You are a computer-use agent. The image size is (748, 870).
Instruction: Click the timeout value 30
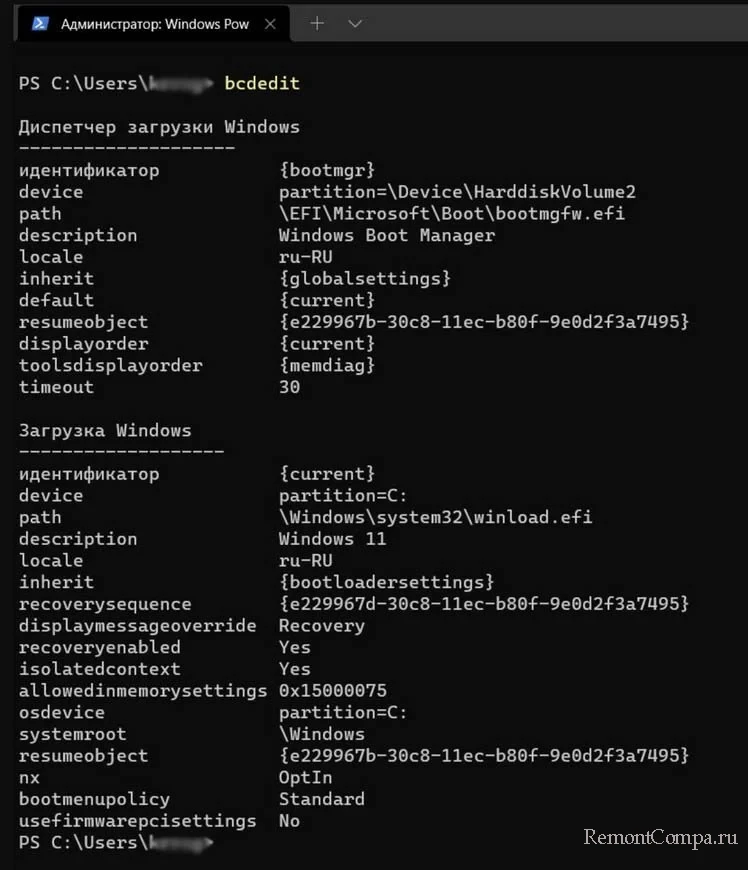point(289,387)
